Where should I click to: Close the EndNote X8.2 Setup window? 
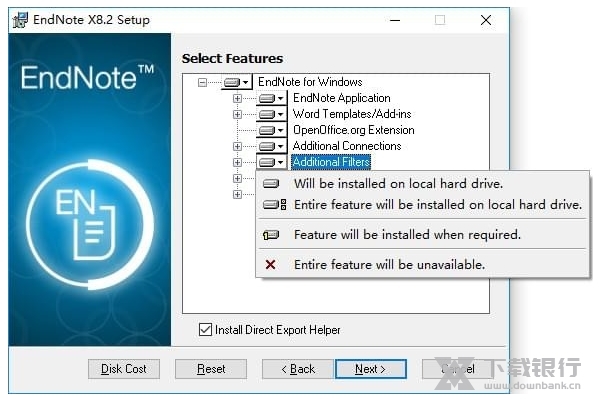[x=486, y=20]
